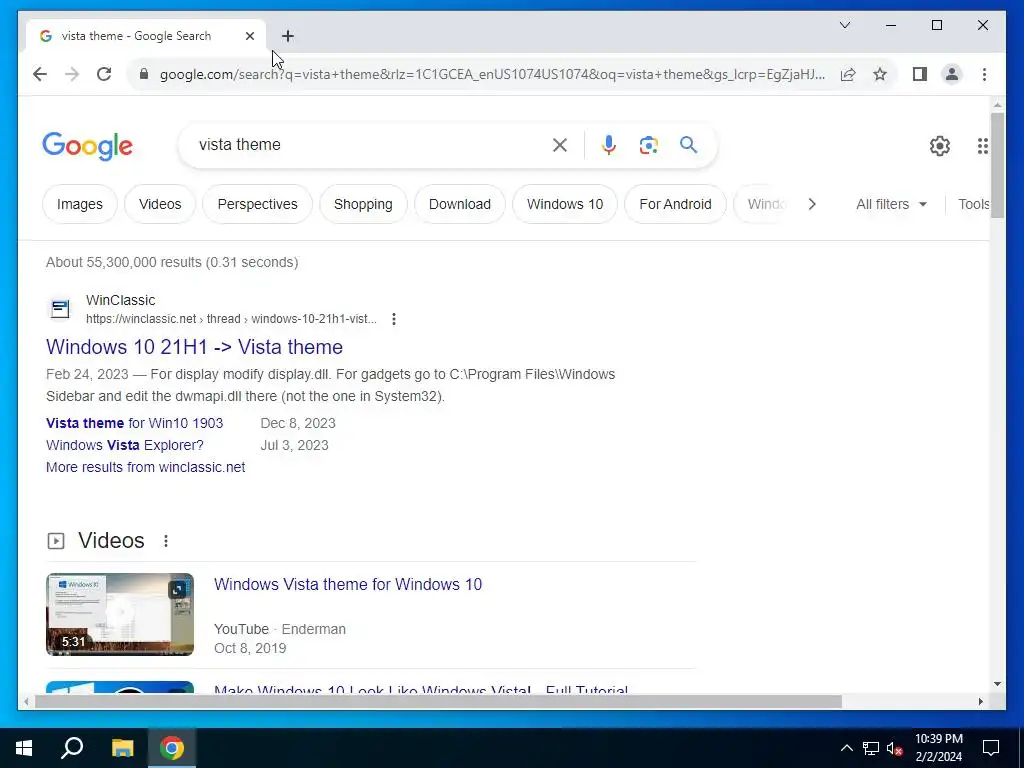Select the Videos filter chip

point(160,204)
